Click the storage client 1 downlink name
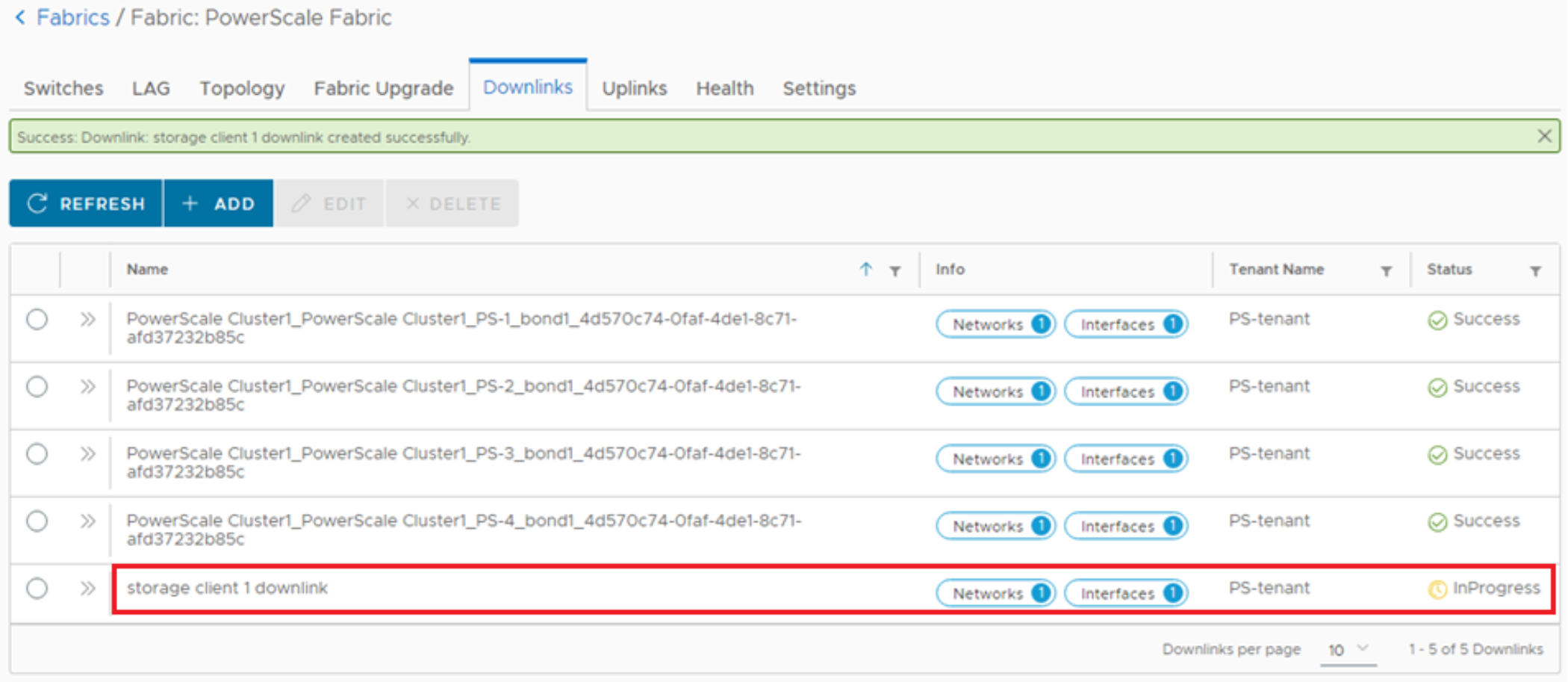 (x=227, y=588)
